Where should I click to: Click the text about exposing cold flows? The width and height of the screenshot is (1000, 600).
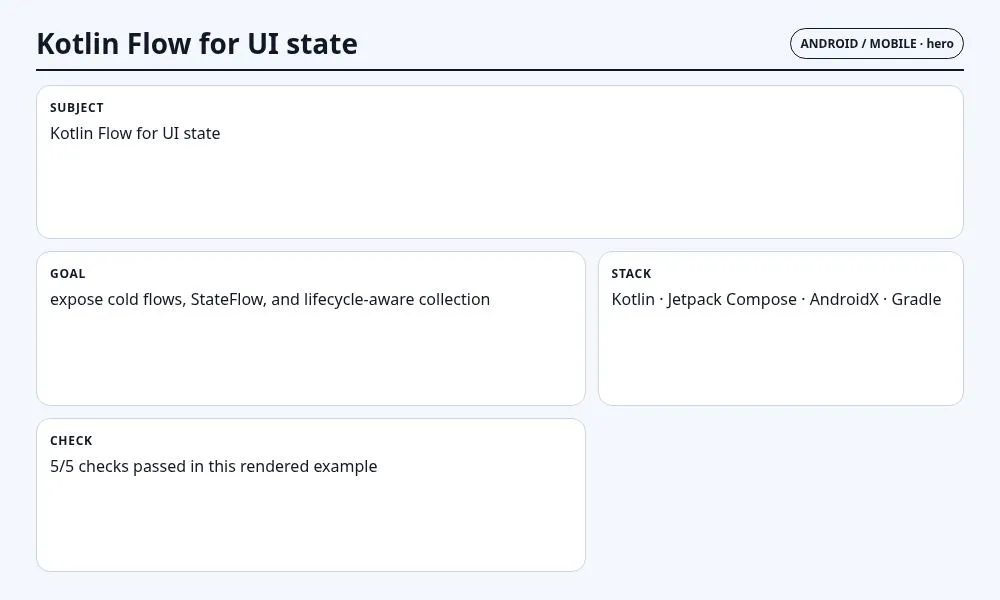click(x=270, y=300)
